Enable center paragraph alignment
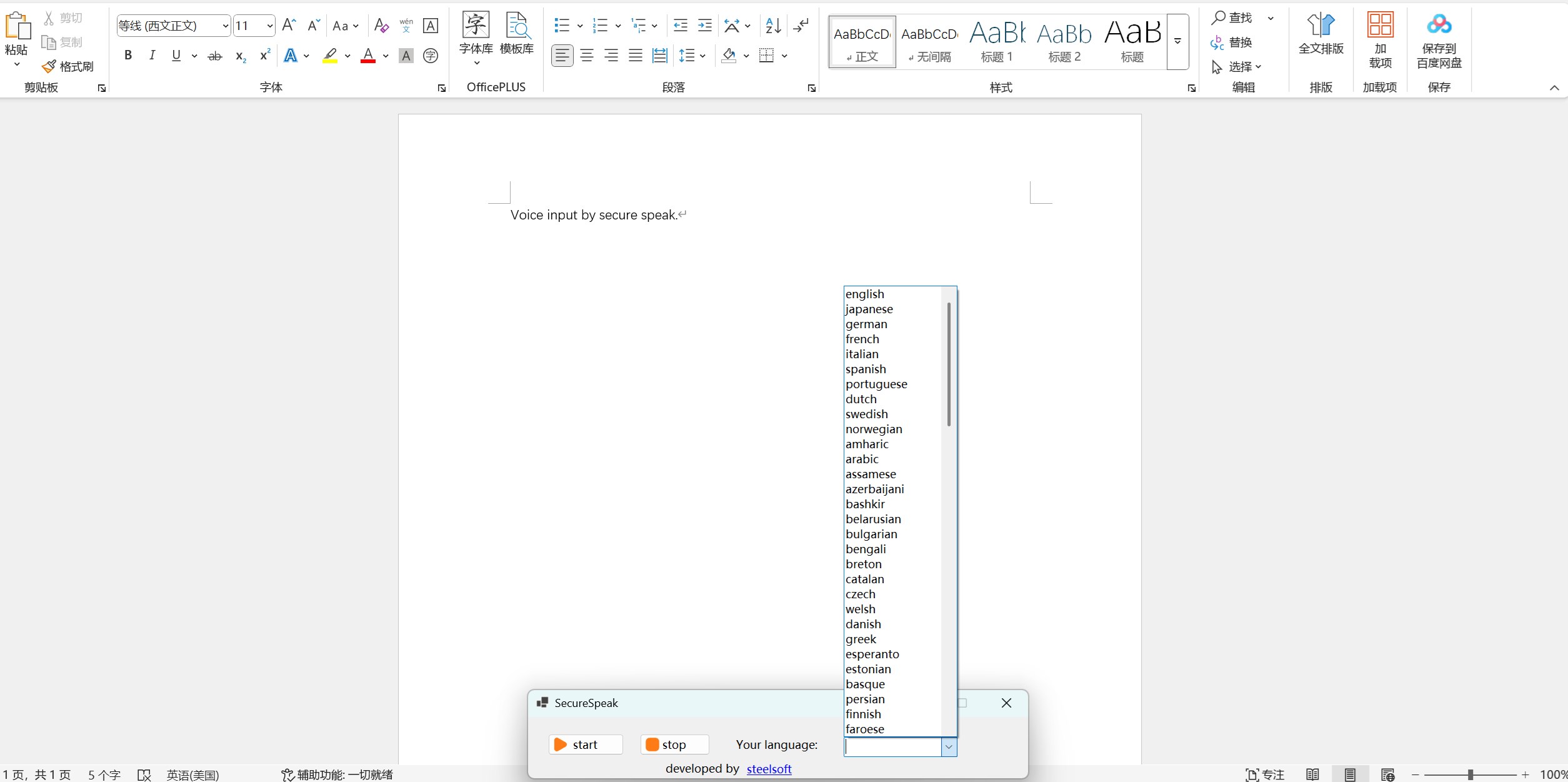The height and width of the screenshot is (782, 1568). click(587, 56)
